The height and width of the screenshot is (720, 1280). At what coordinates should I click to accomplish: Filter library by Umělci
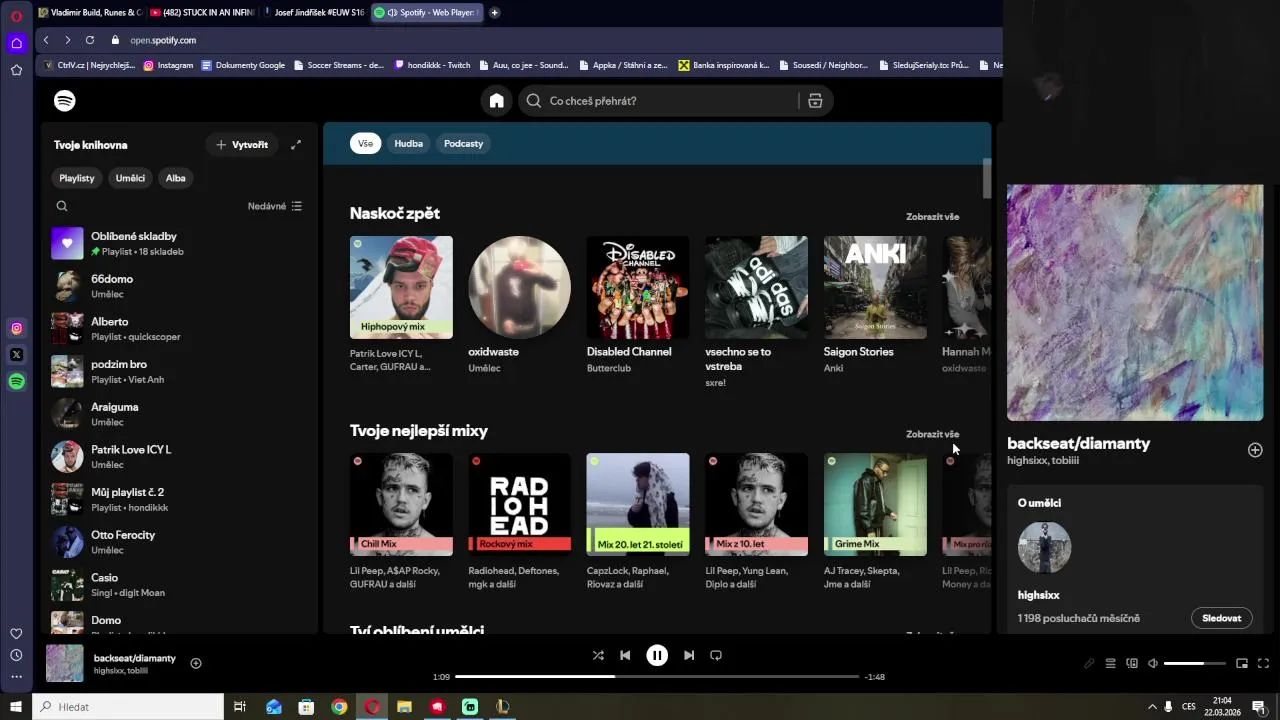pyautogui.click(x=130, y=178)
